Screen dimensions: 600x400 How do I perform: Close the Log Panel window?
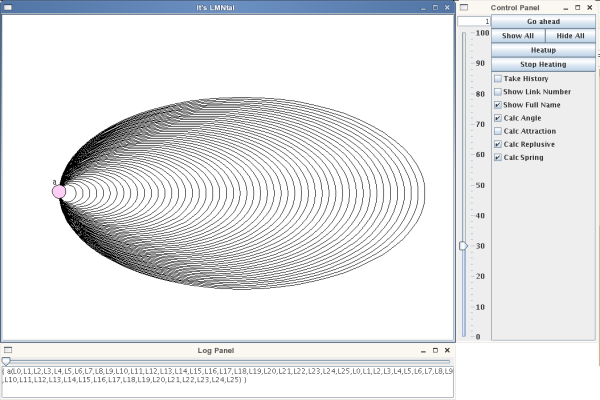(448, 350)
